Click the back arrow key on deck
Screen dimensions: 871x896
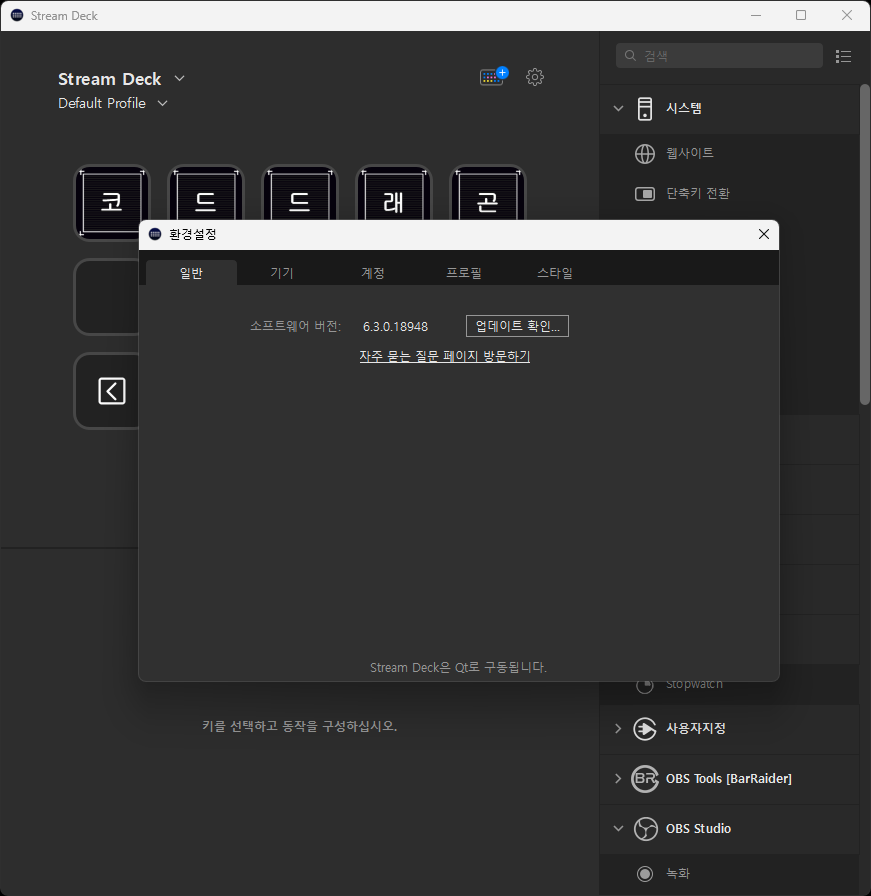pos(111,391)
